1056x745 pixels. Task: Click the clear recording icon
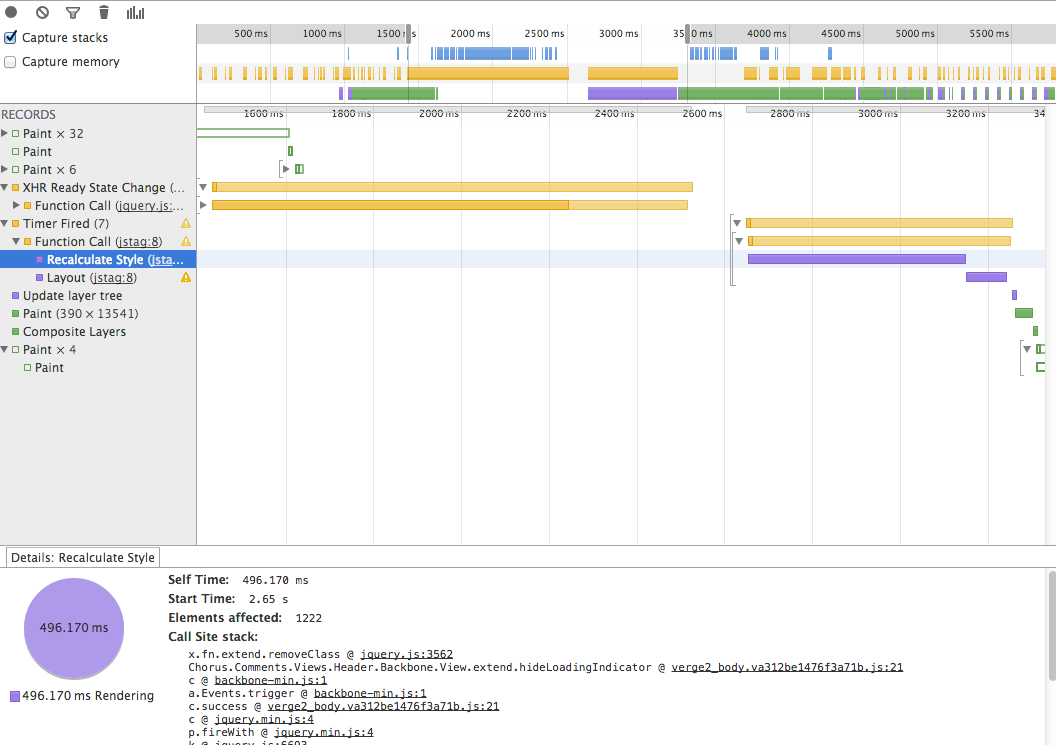click(42, 13)
